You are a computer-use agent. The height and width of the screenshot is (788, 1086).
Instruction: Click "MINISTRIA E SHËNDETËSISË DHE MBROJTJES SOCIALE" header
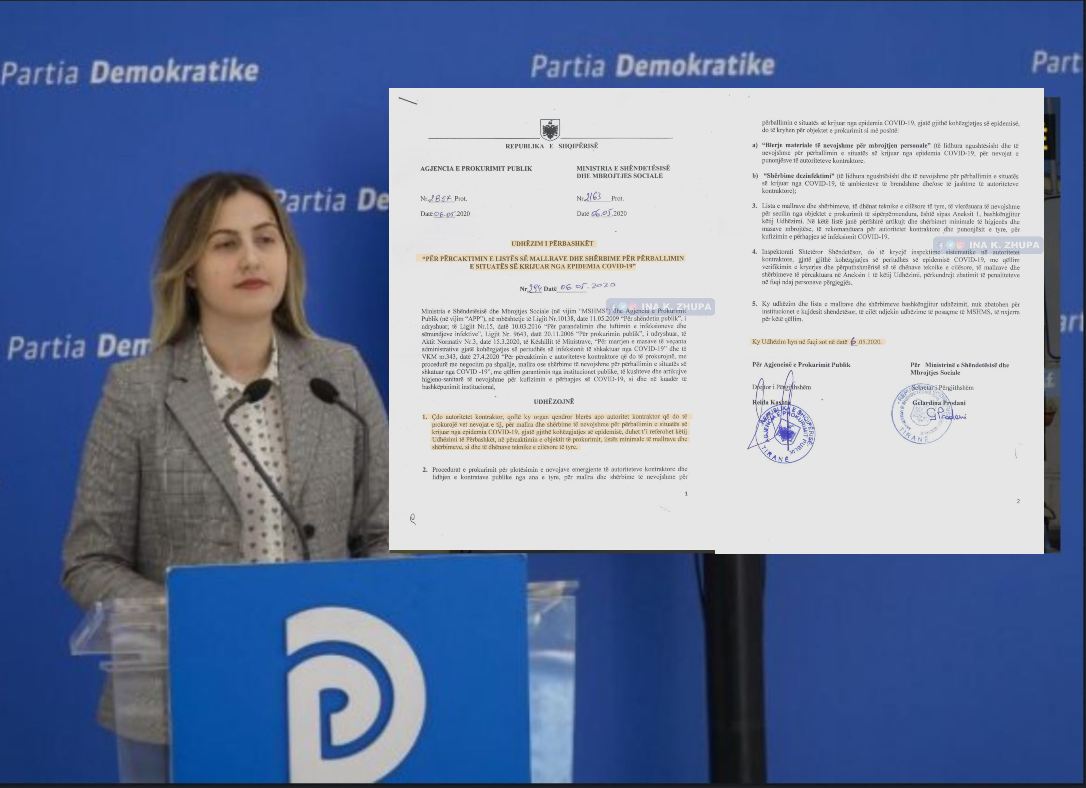tap(623, 172)
